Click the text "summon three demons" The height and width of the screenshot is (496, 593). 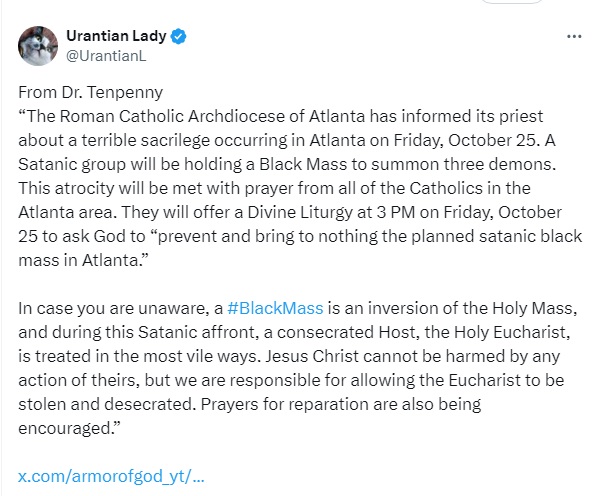coord(455,164)
